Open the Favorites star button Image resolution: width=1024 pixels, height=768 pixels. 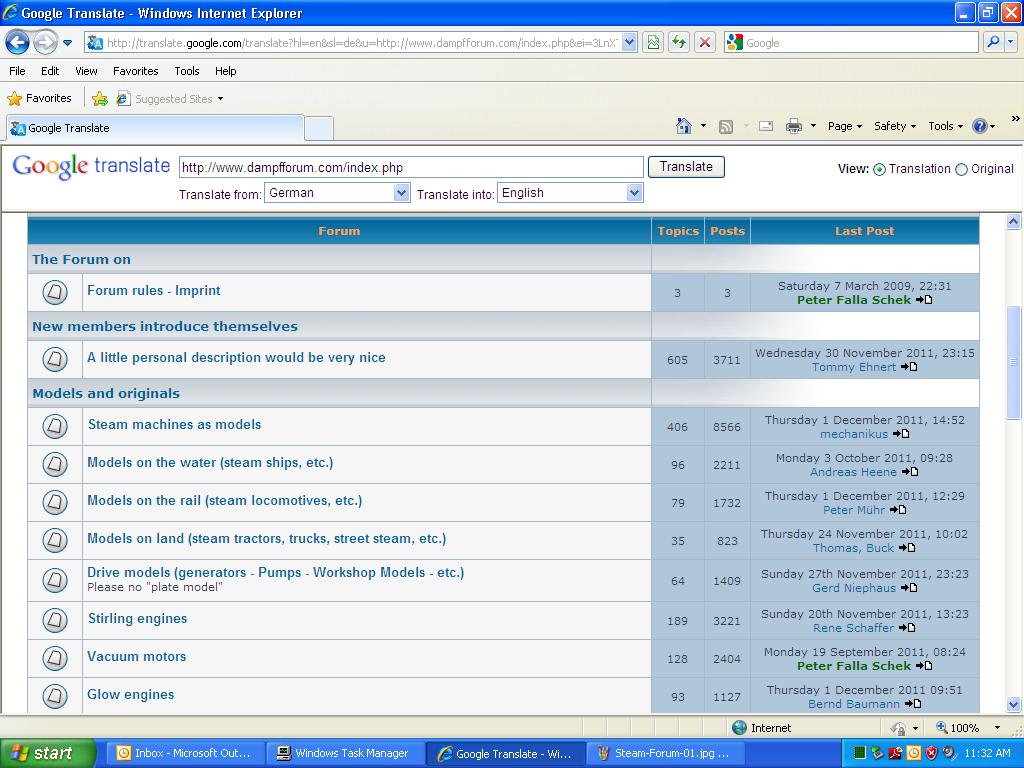click(39, 99)
